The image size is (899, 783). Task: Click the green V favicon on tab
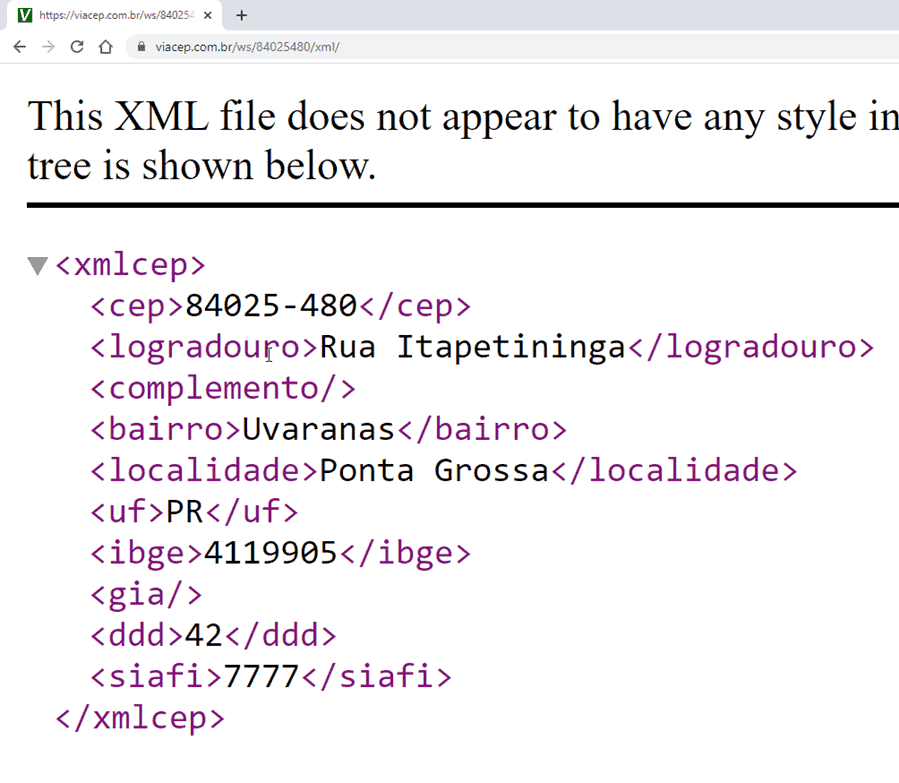coord(25,15)
